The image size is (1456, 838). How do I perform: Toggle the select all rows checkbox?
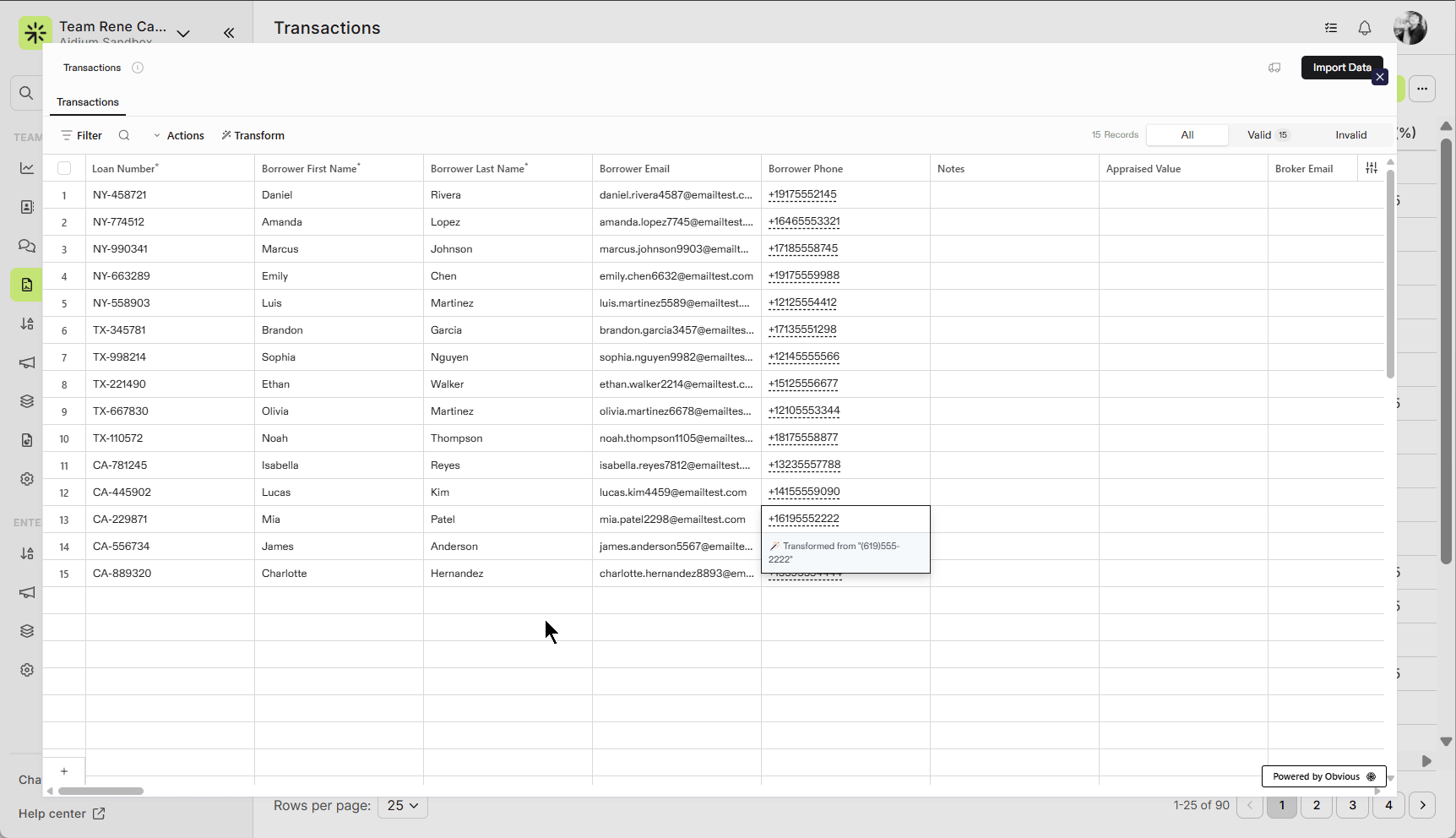point(64,168)
